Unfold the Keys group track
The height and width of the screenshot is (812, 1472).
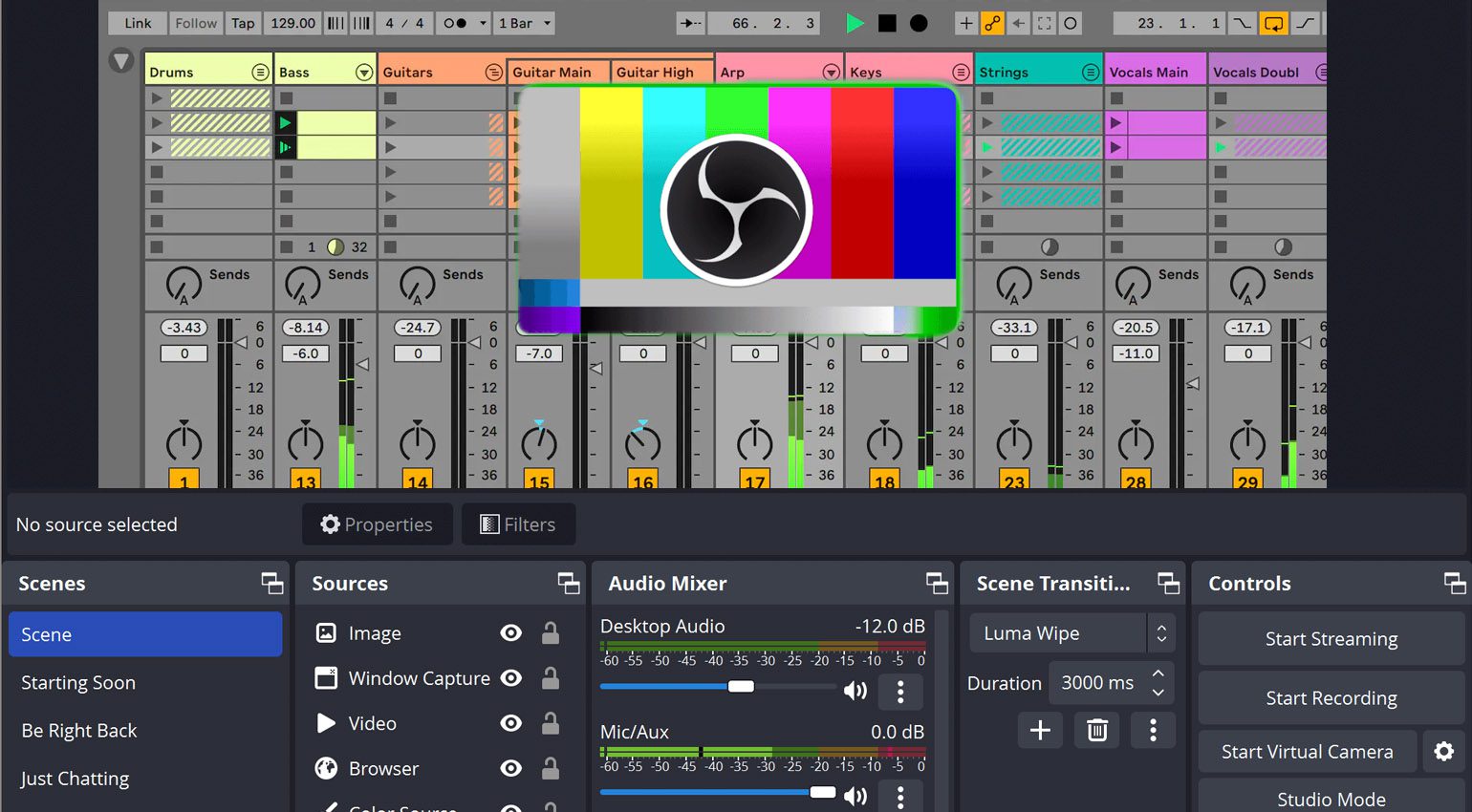(x=961, y=72)
